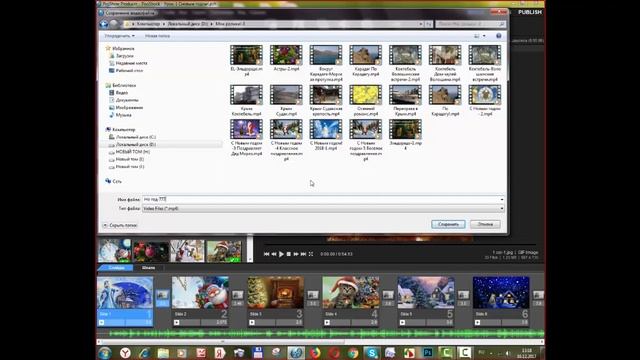Switch to the Шкала timeline tab
Viewport: 640px width, 360px height.
[149, 268]
